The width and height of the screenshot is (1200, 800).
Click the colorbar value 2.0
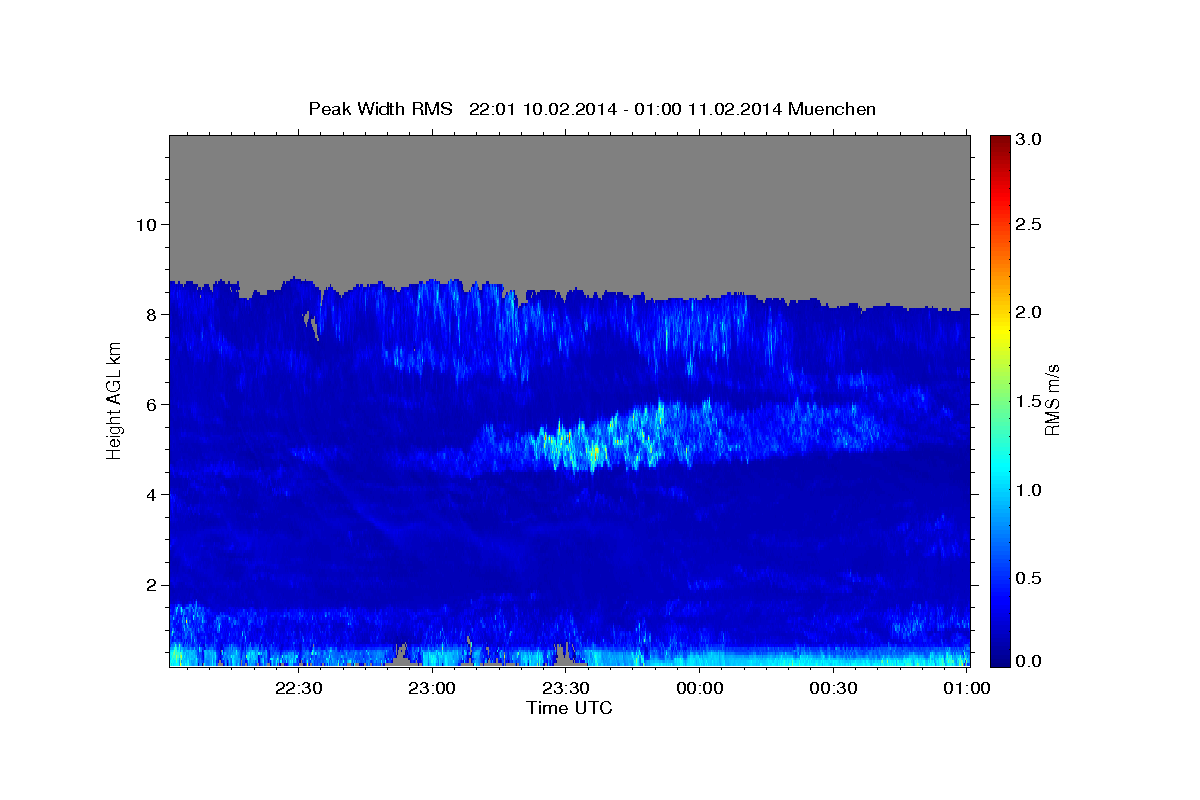tap(1029, 312)
